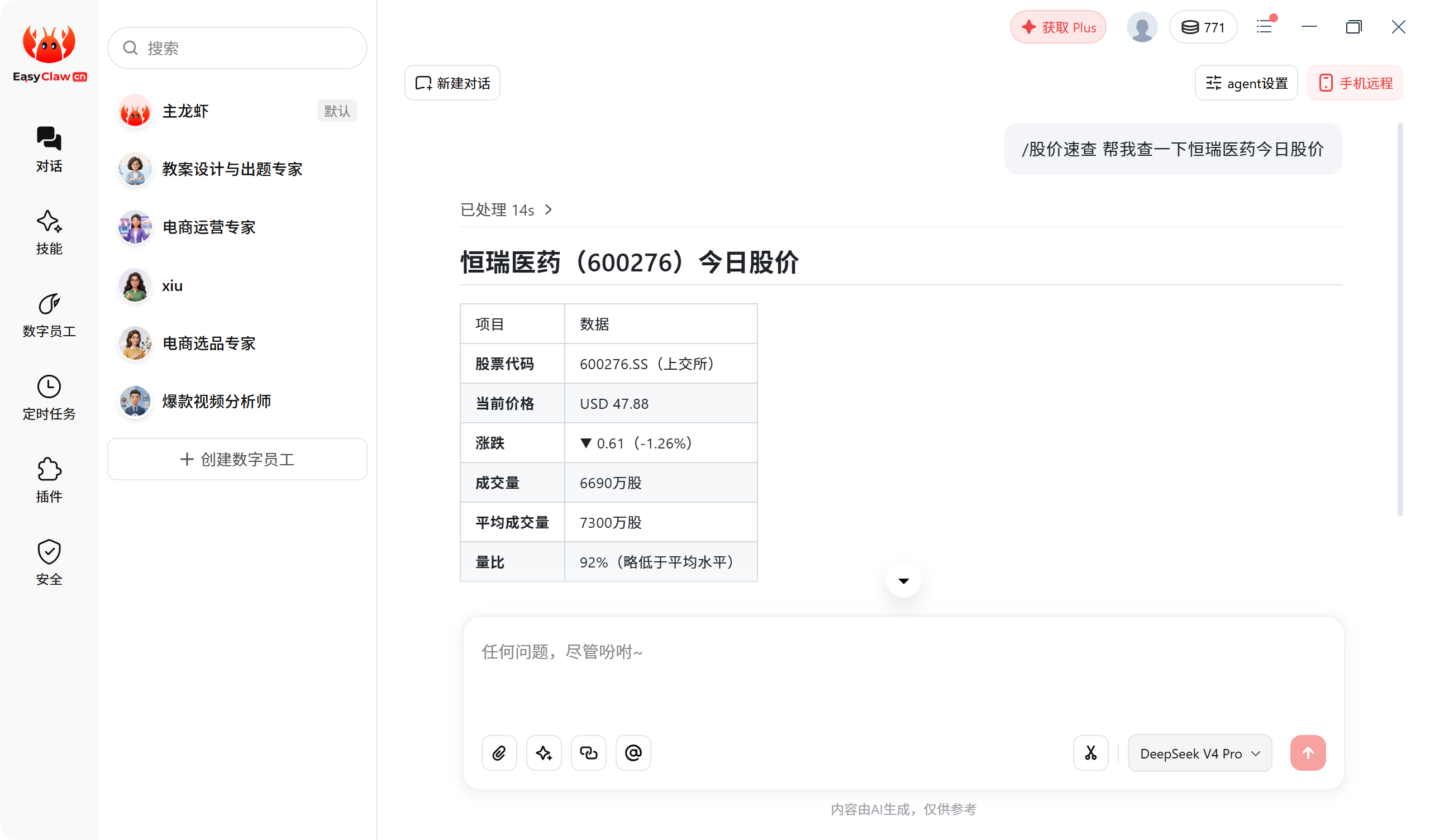Viewport: 1430px width, 840px height.
Task: Open 定时任务 scheduled tasks
Action: 49,398
